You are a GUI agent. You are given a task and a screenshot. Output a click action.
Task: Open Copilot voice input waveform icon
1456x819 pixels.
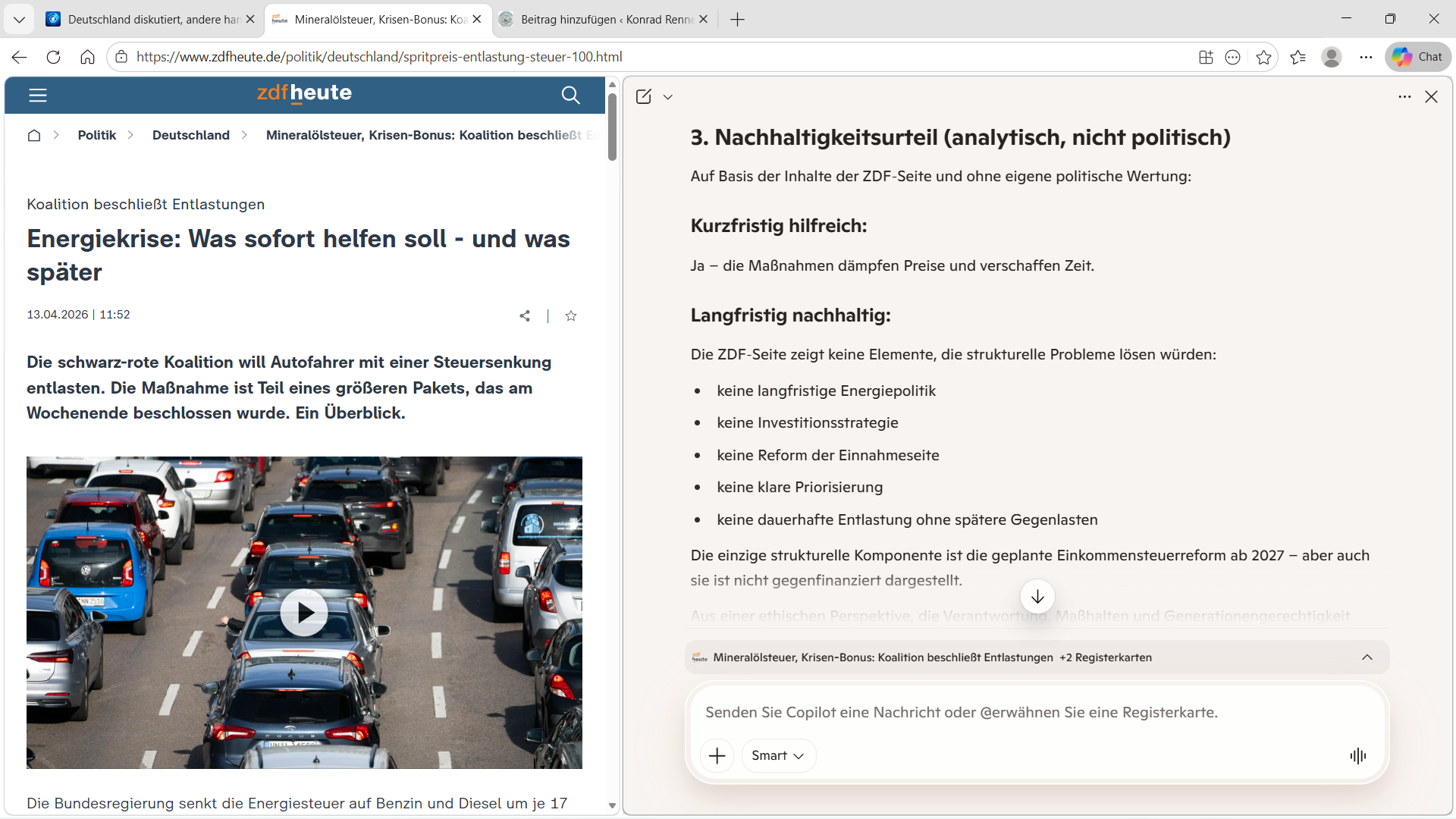pos(1357,755)
